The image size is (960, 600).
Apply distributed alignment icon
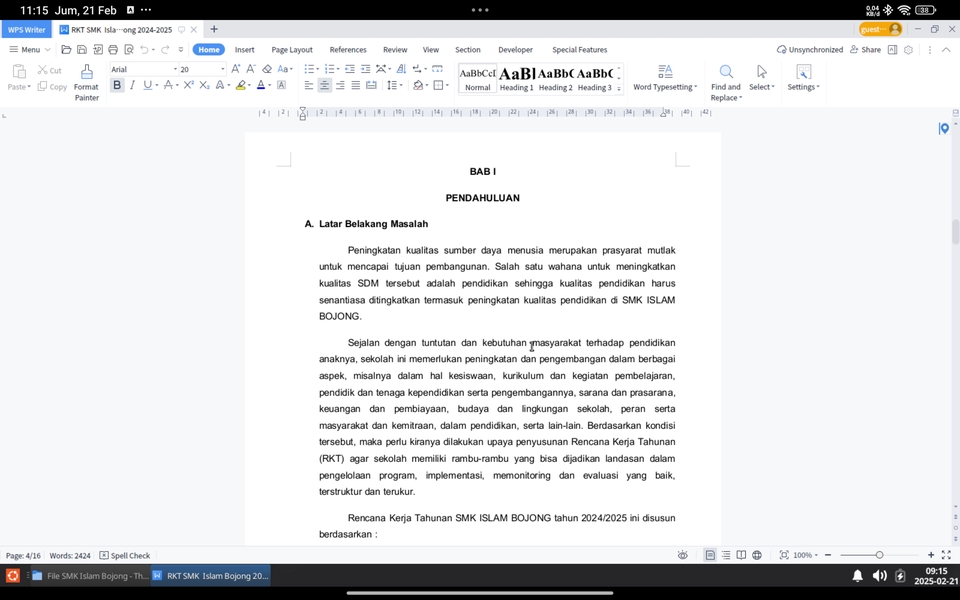tap(371, 85)
